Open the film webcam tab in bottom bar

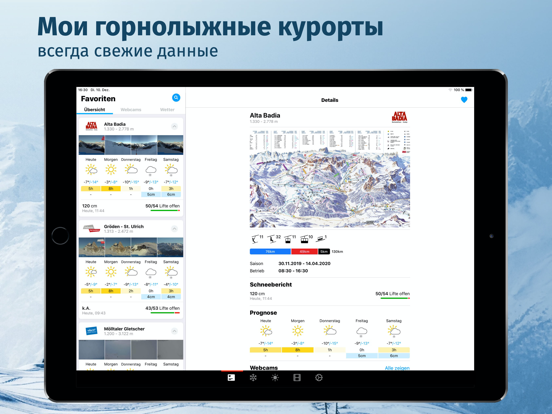(297, 378)
